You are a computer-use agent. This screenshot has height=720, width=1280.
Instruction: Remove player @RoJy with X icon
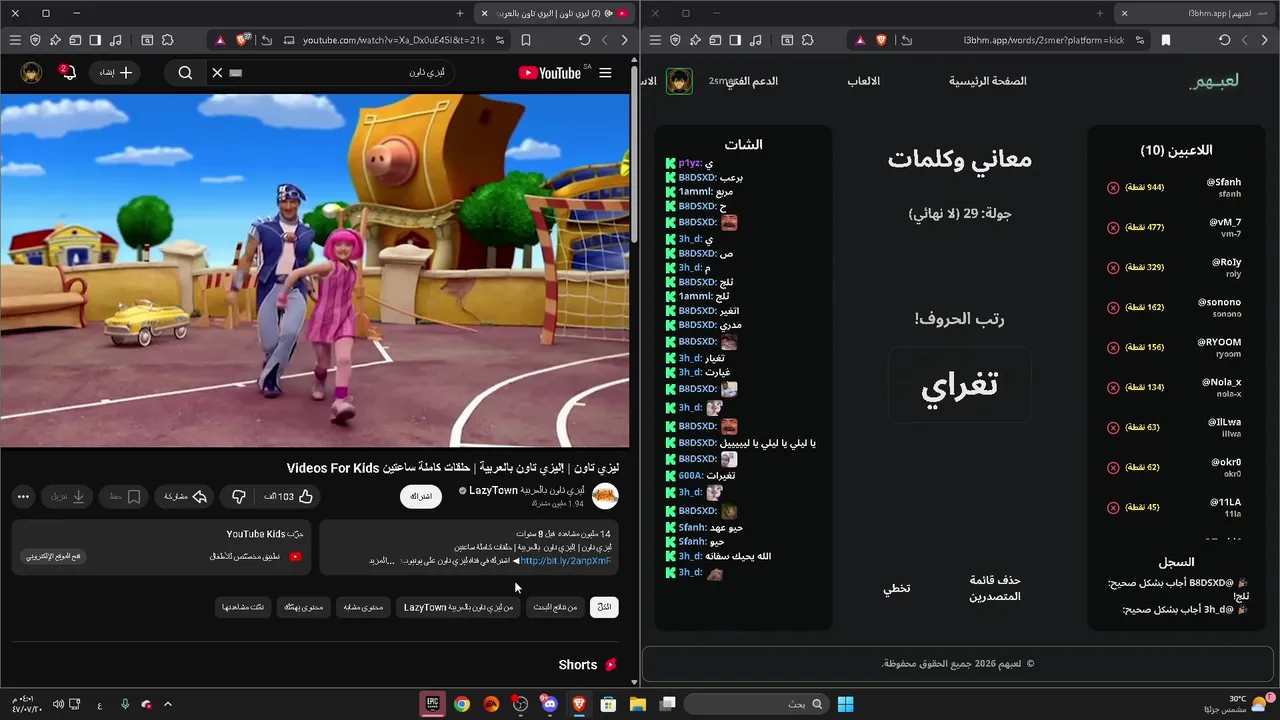[x=1113, y=267]
